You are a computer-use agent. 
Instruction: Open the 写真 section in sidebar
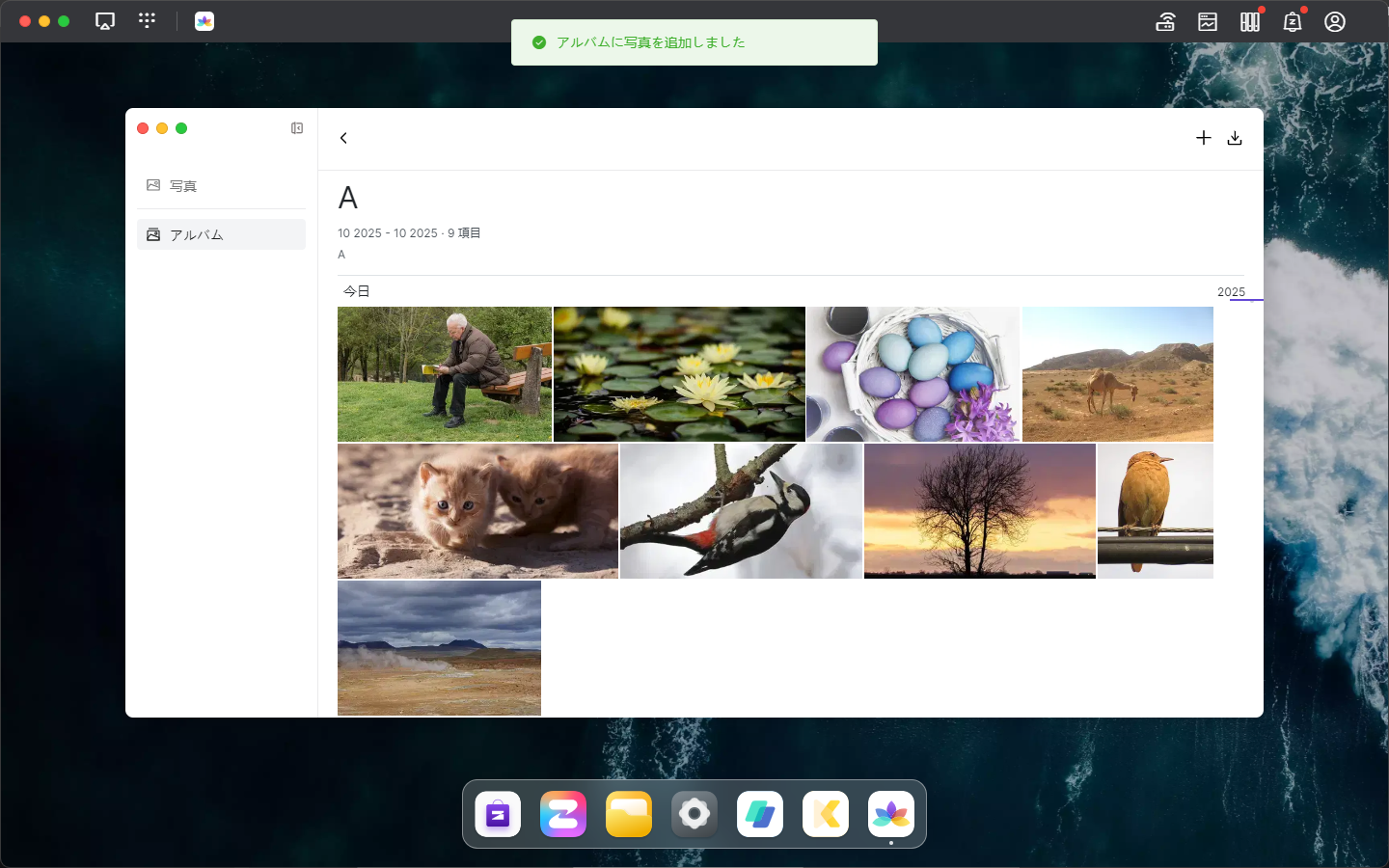pyautogui.click(x=183, y=186)
